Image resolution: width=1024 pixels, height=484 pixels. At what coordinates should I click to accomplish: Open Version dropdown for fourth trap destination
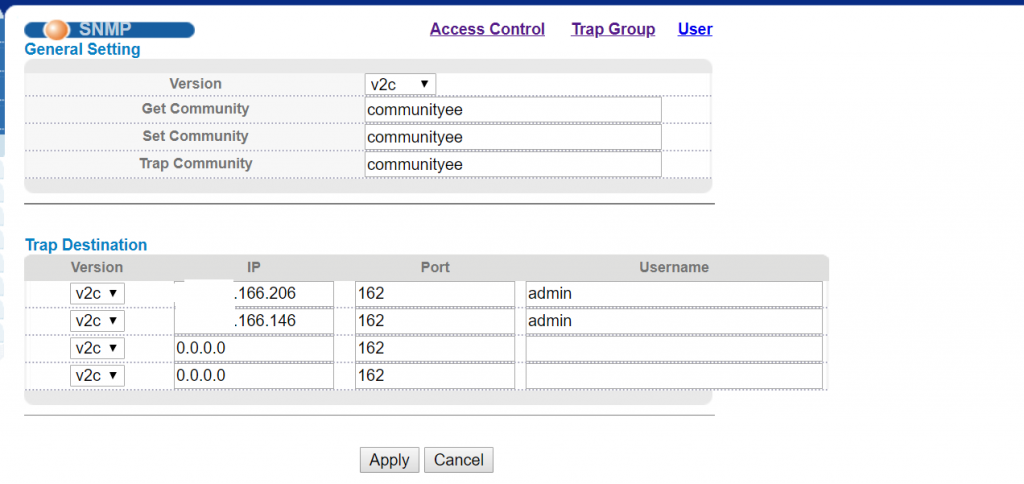(x=97, y=375)
